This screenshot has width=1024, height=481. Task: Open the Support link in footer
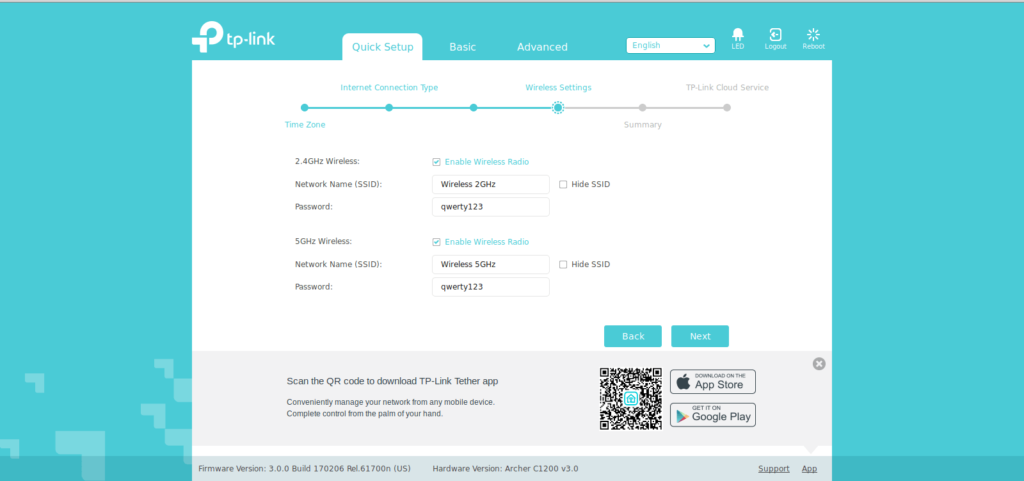point(773,468)
